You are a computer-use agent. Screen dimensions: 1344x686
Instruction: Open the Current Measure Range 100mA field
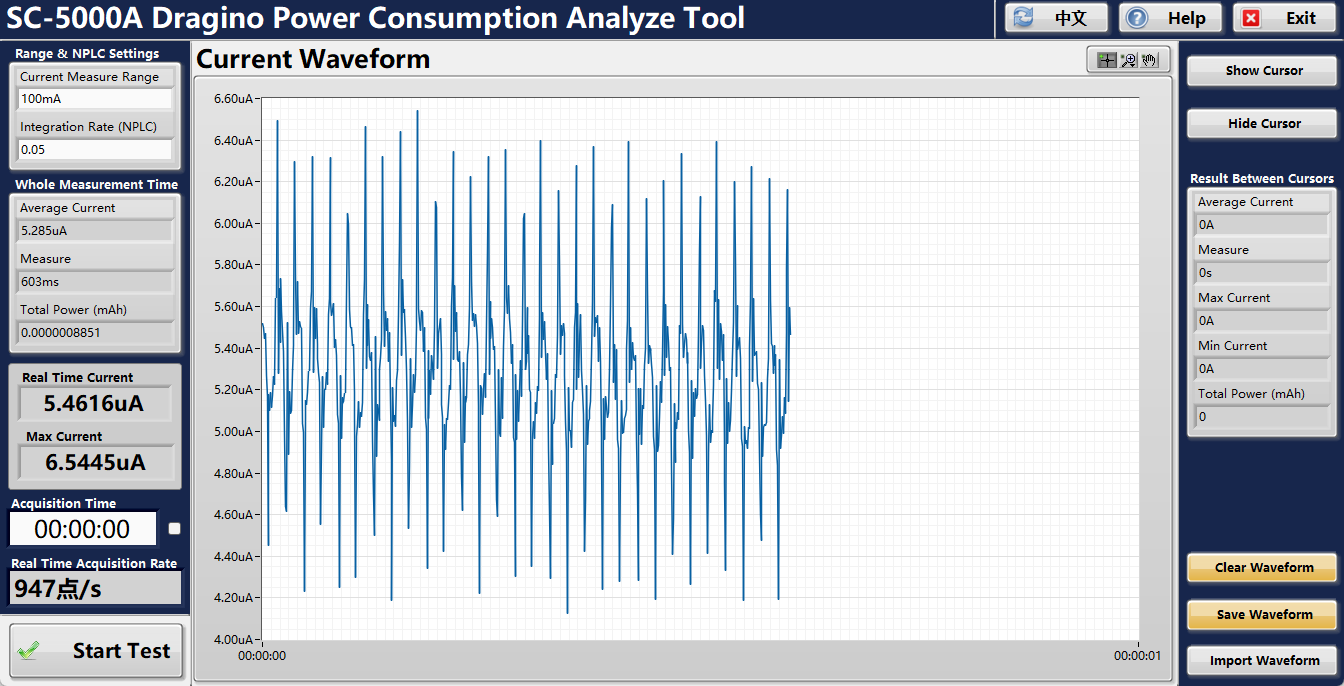pos(95,99)
